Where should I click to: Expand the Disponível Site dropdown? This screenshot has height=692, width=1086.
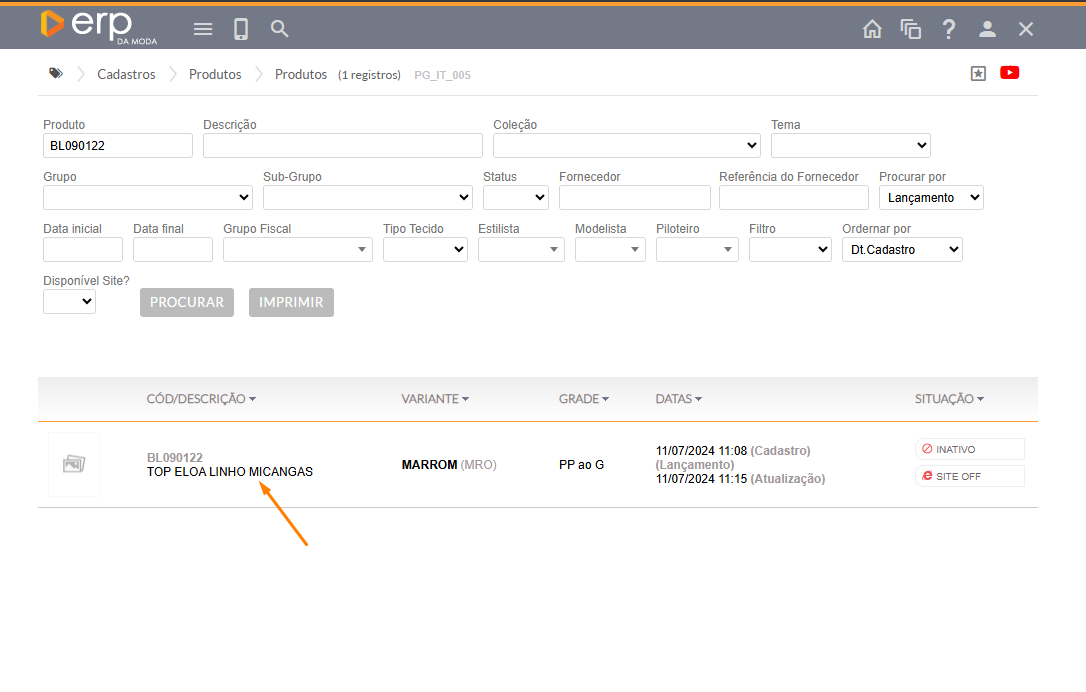point(69,302)
